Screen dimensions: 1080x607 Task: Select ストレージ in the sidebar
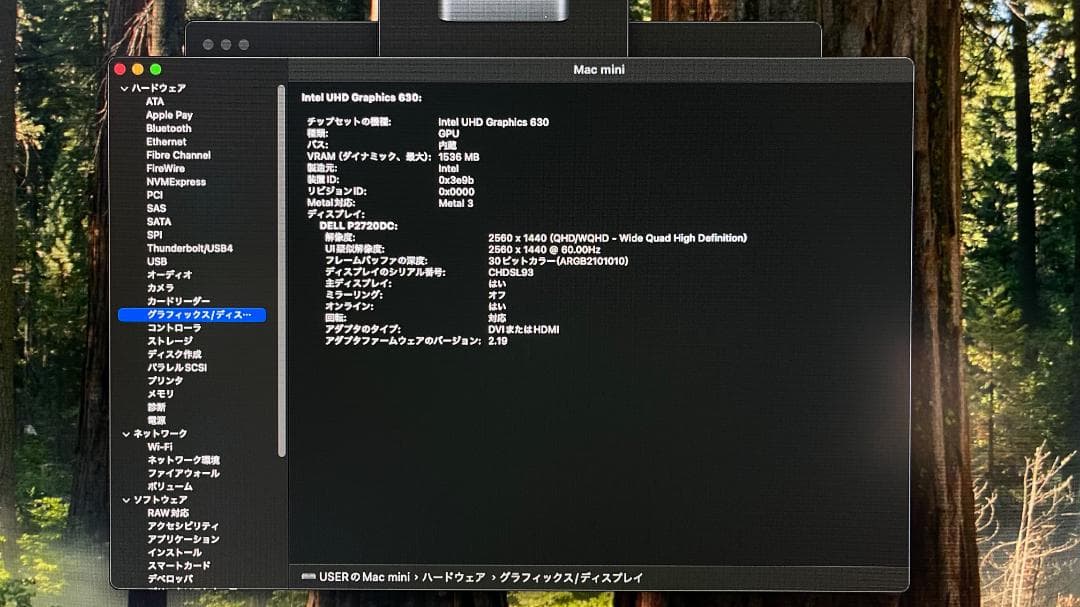coord(170,341)
